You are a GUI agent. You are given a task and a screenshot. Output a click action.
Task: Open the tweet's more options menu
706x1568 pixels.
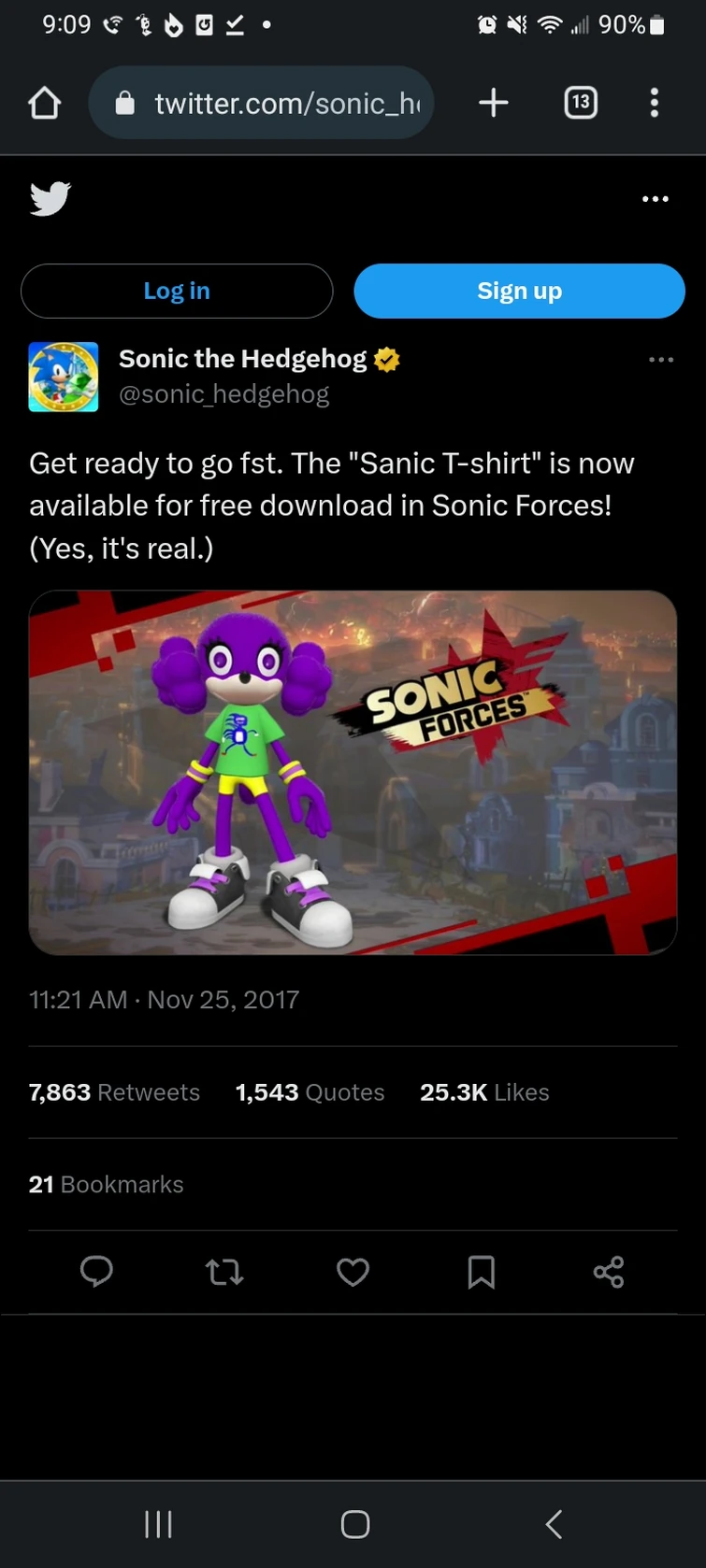660,360
